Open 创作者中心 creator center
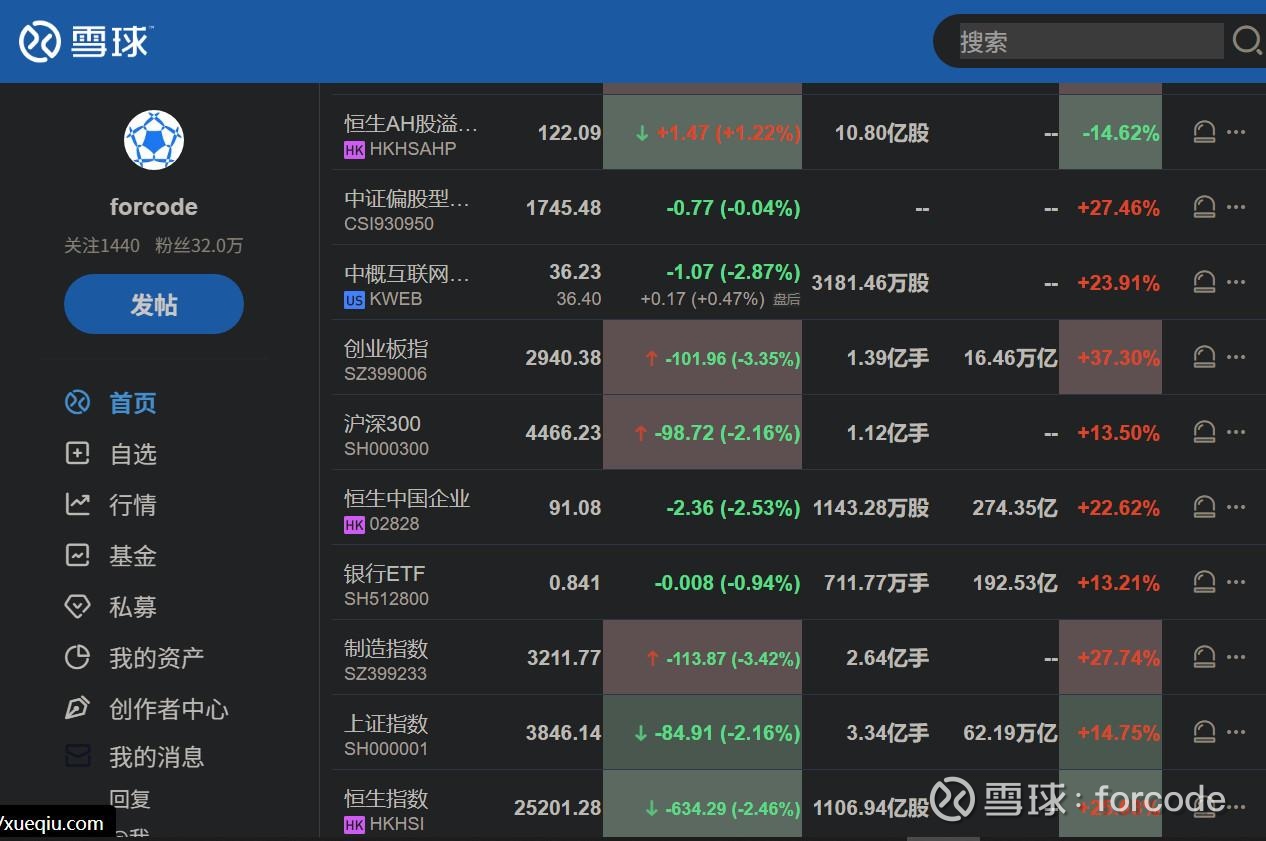This screenshot has width=1266, height=841. [169, 709]
